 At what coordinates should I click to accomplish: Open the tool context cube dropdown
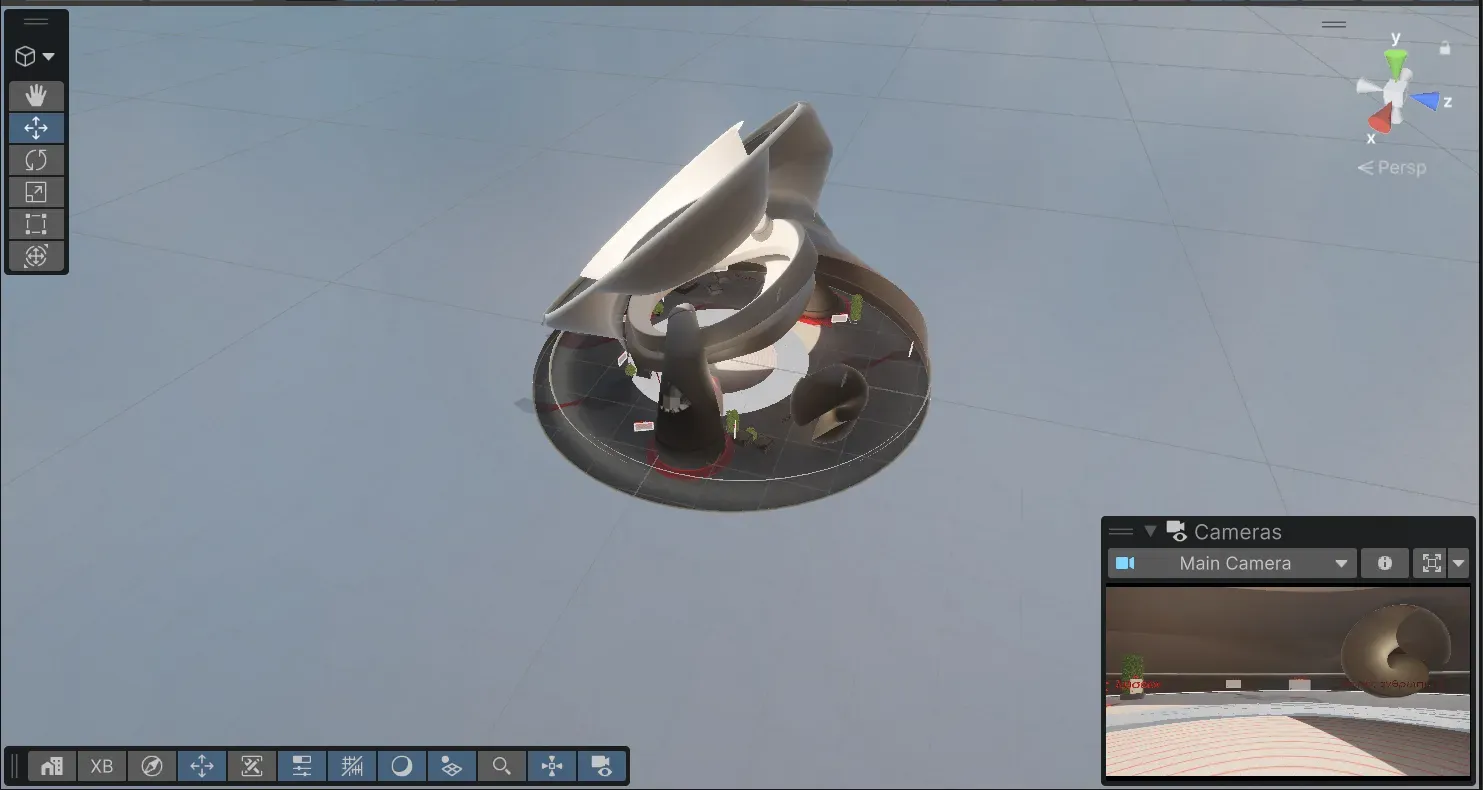[35, 57]
